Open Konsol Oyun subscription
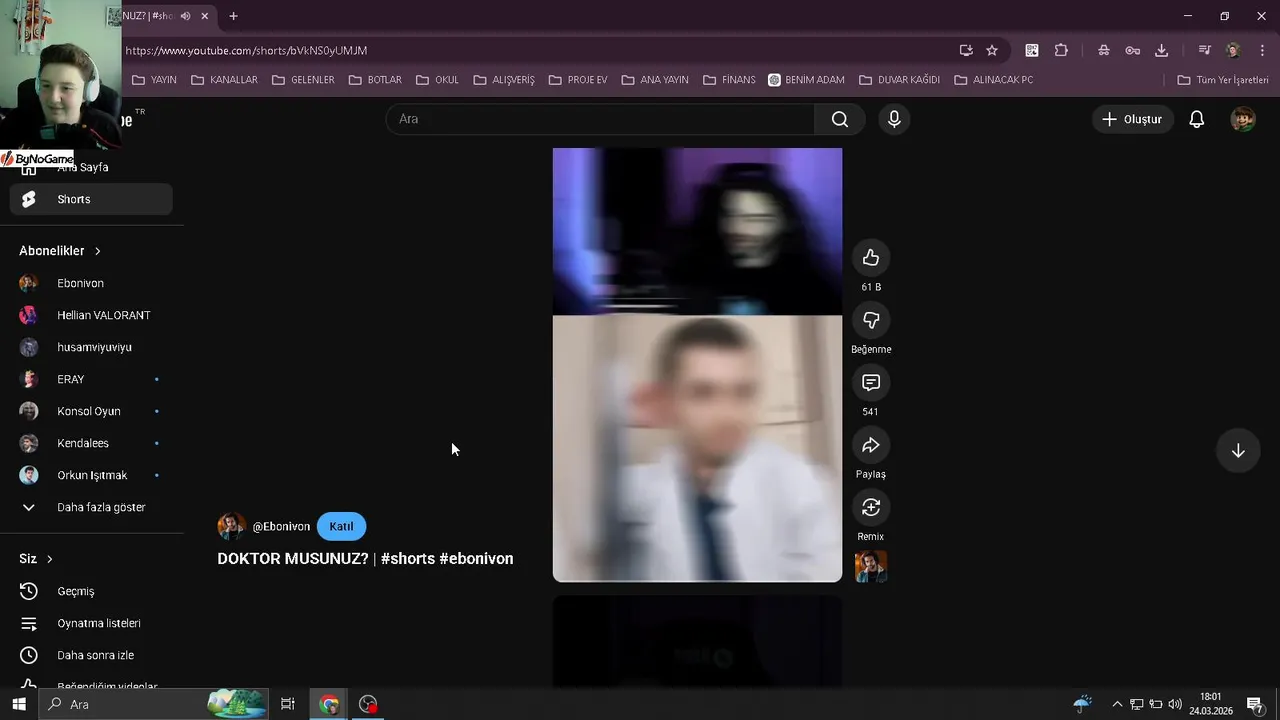 coord(91,411)
